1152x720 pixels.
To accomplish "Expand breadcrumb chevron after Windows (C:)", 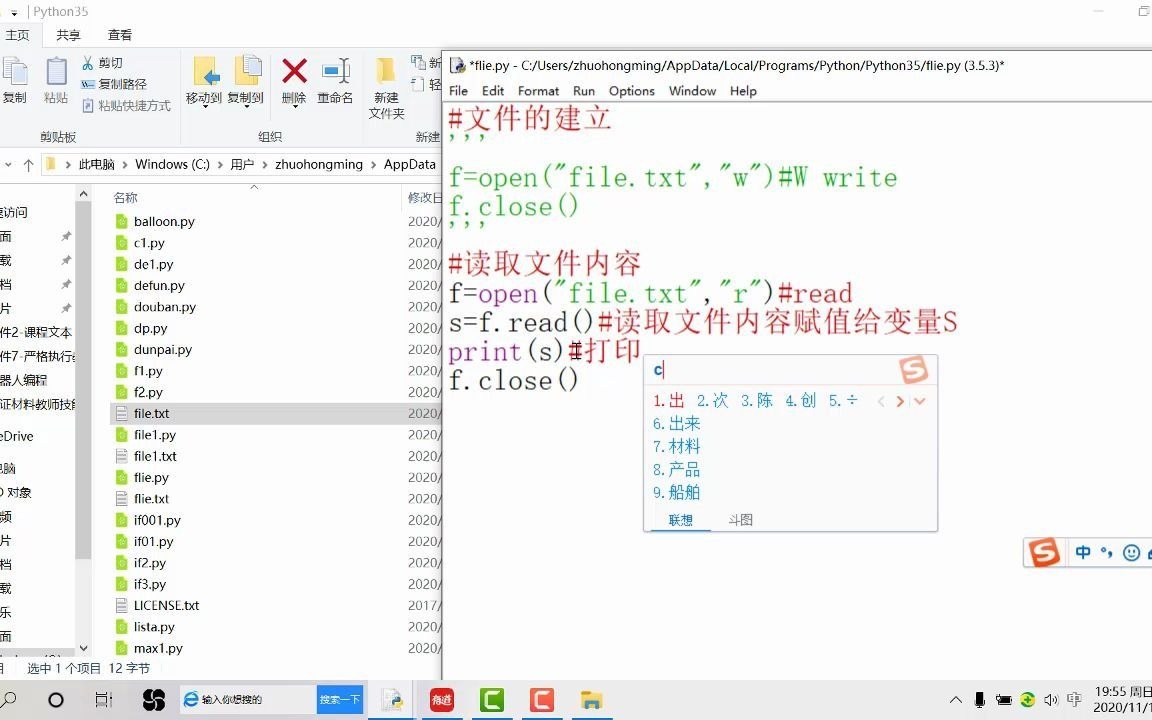I will click(220, 165).
